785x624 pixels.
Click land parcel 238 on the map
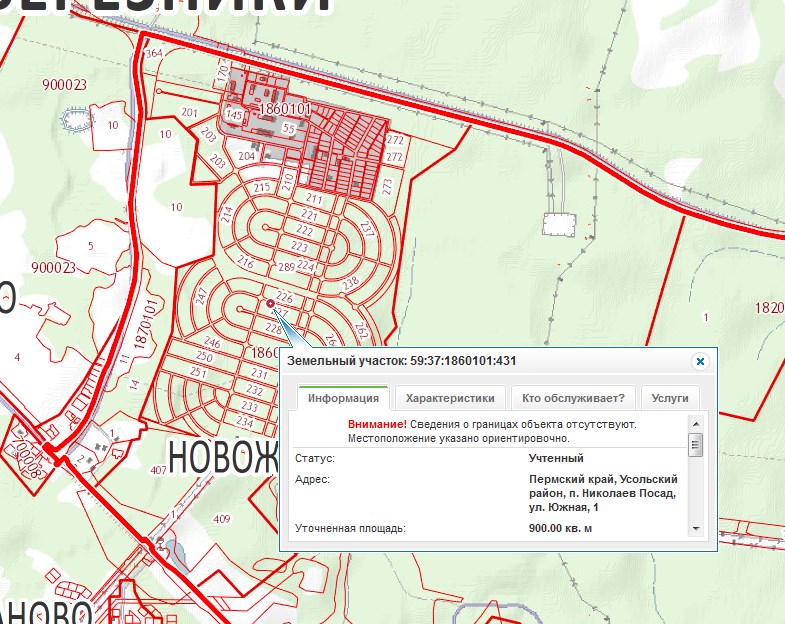tap(350, 283)
